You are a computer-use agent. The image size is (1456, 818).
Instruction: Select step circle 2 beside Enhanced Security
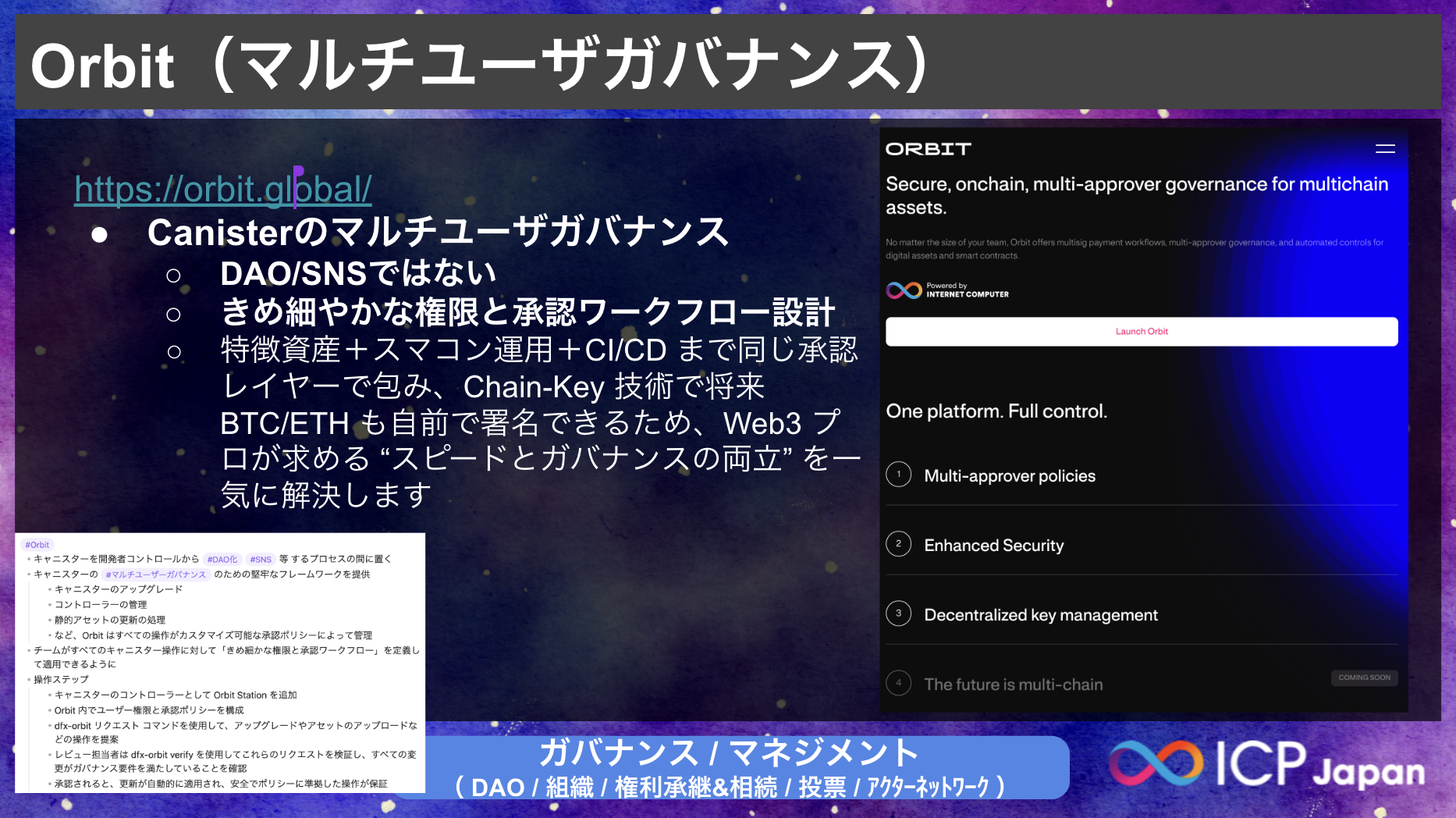[x=898, y=544]
